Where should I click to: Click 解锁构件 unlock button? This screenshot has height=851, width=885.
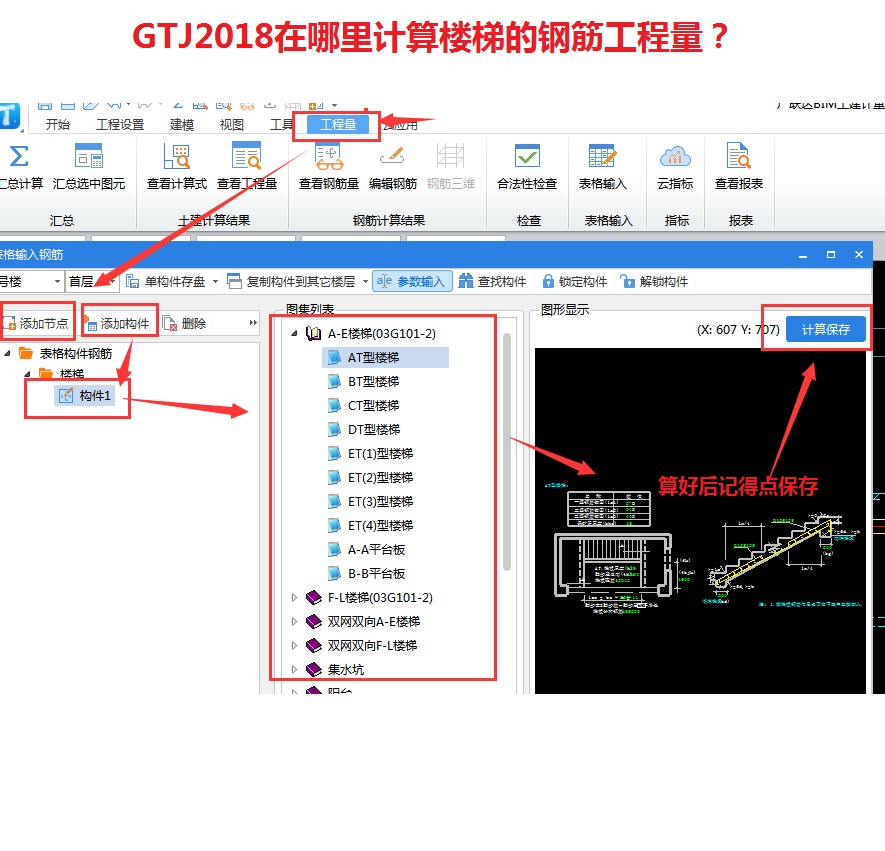pos(654,281)
